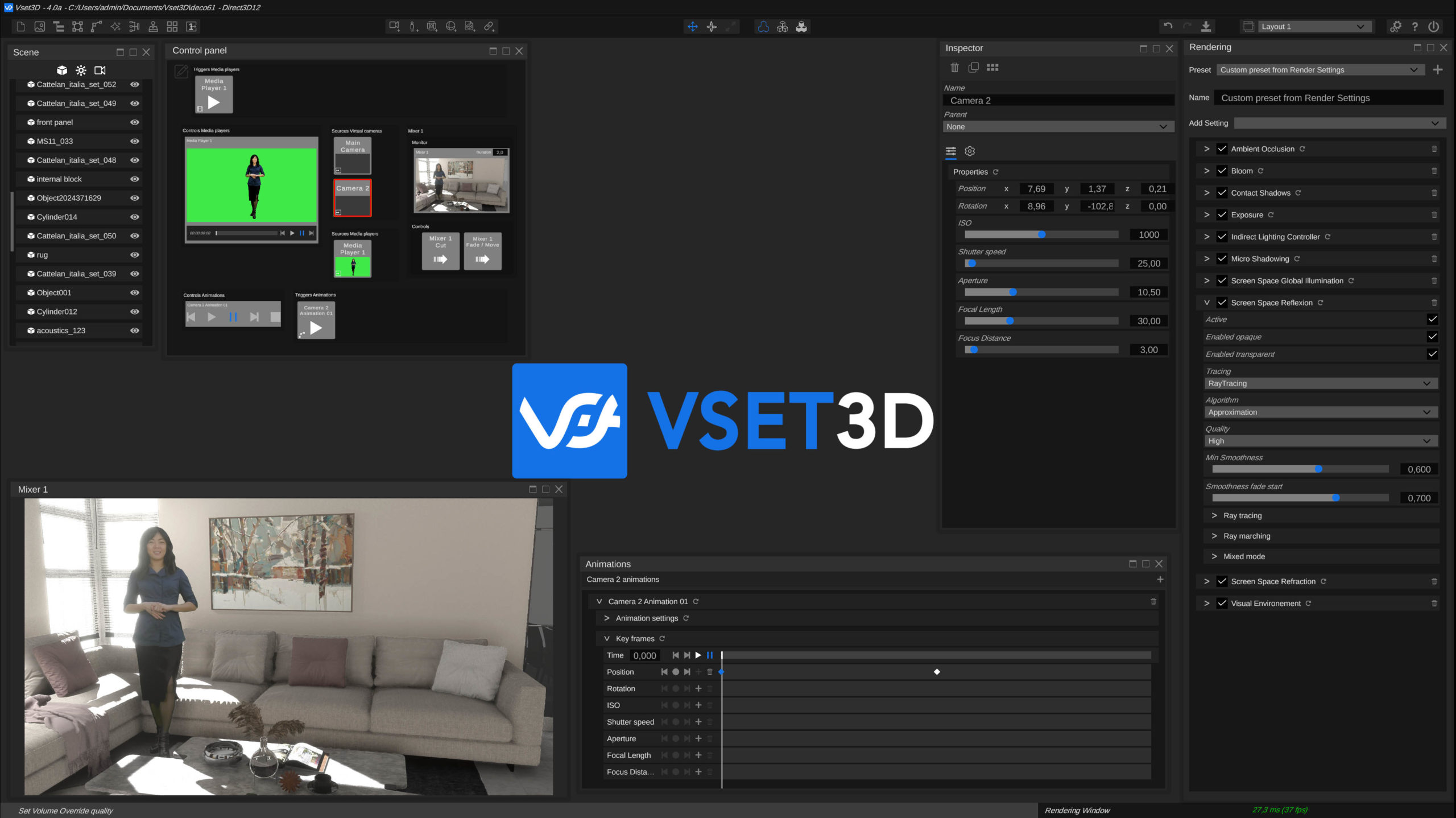
Task: Click the power quit icon
Action: tap(1434, 26)
